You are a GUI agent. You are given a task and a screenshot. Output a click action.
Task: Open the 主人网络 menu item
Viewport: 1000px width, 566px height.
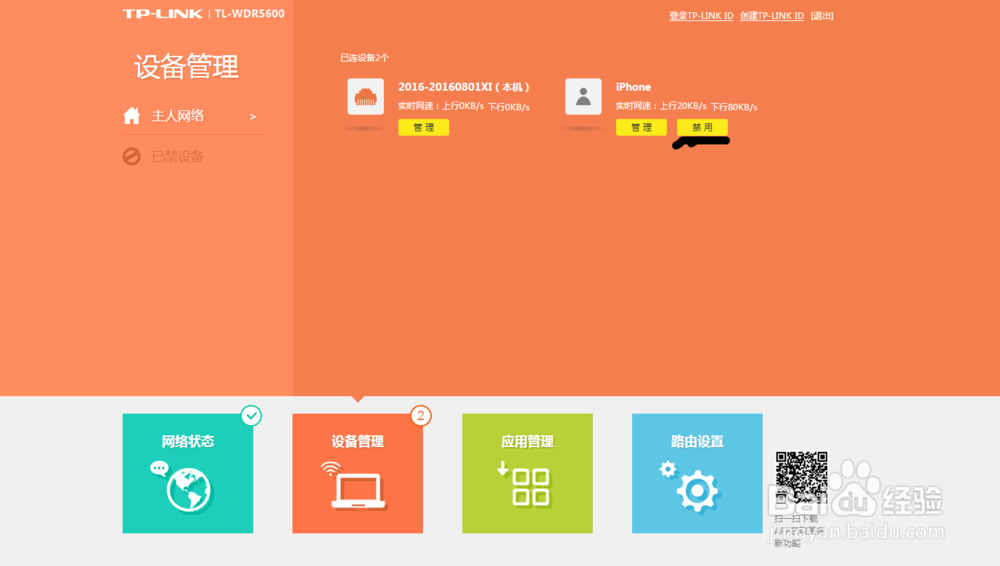pyautogui.click(x=193, y=116)
